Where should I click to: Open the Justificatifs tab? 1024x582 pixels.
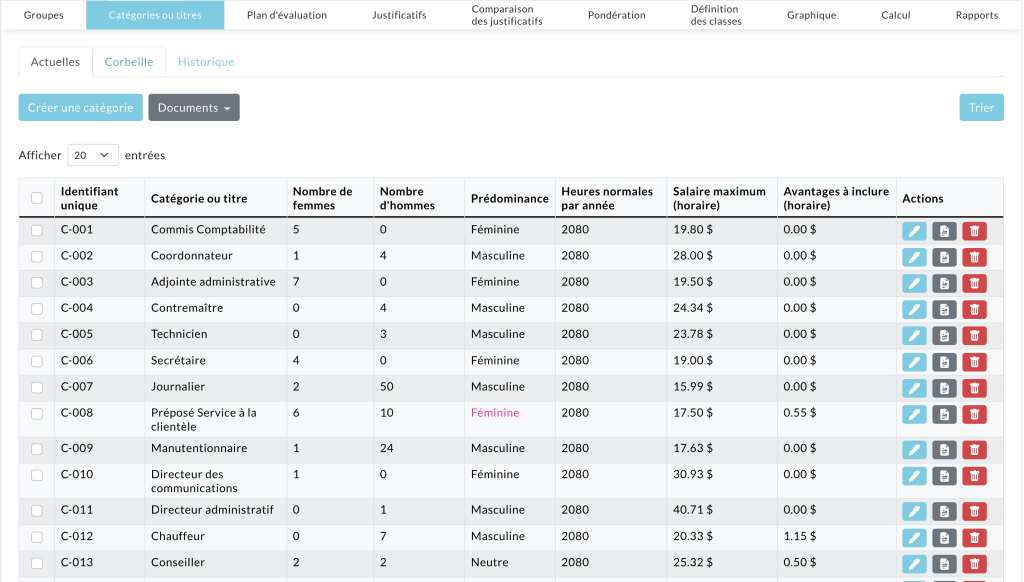point(399,15)
